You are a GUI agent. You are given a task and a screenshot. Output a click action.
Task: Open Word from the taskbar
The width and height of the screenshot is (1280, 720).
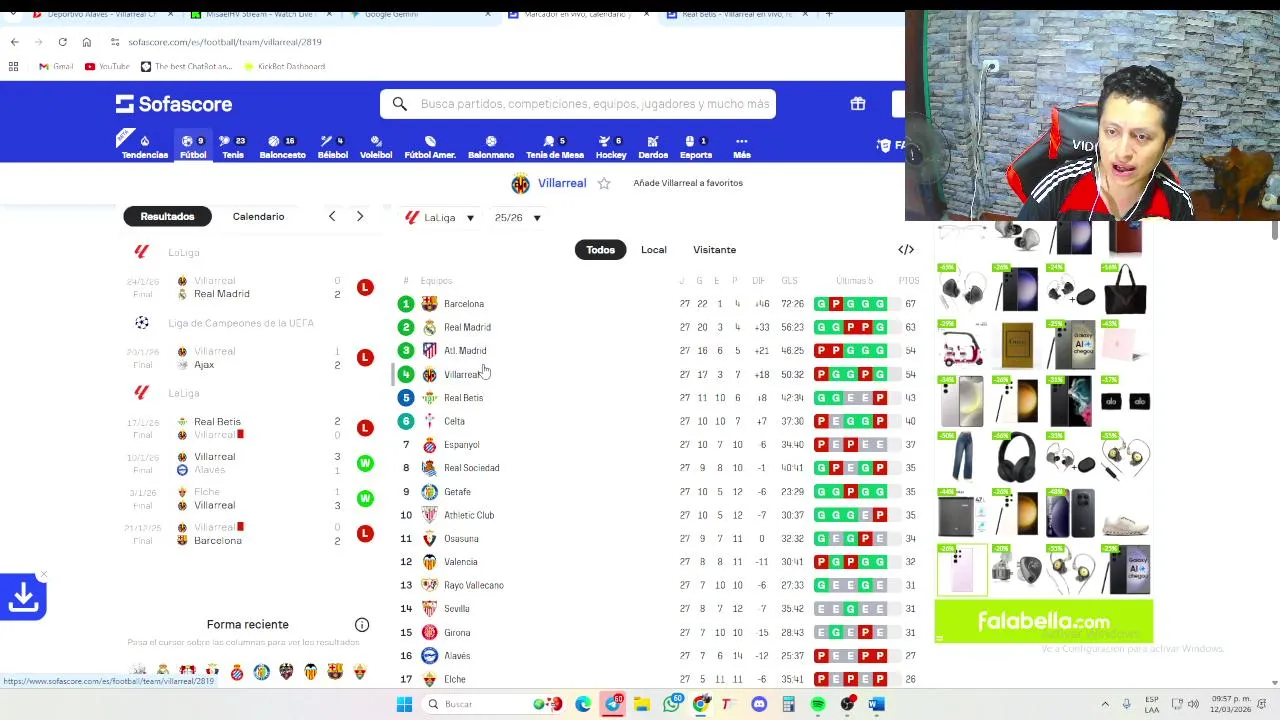(876, 704)
